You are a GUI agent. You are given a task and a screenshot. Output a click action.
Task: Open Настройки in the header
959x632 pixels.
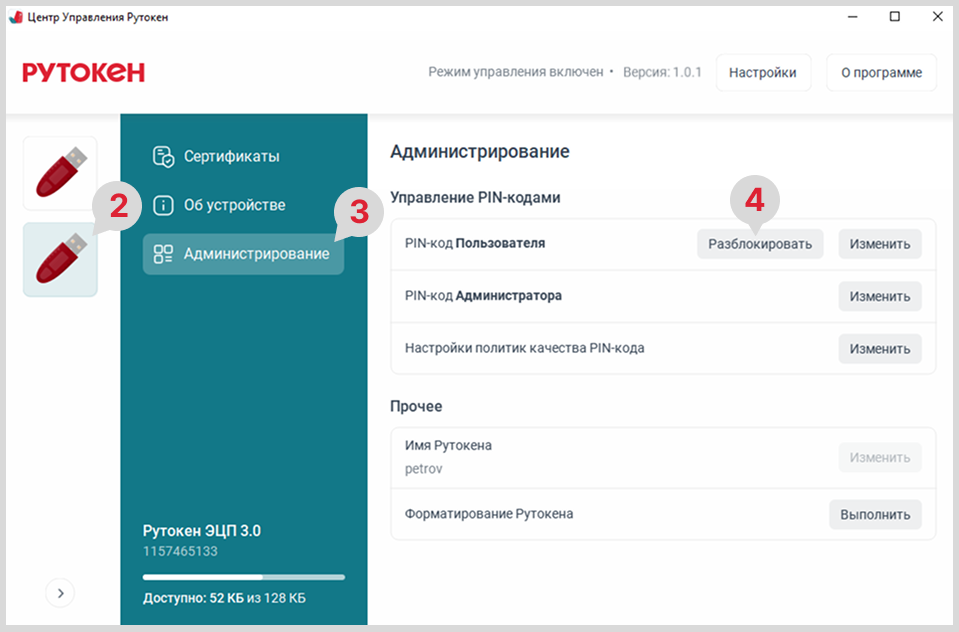point(762,72)
